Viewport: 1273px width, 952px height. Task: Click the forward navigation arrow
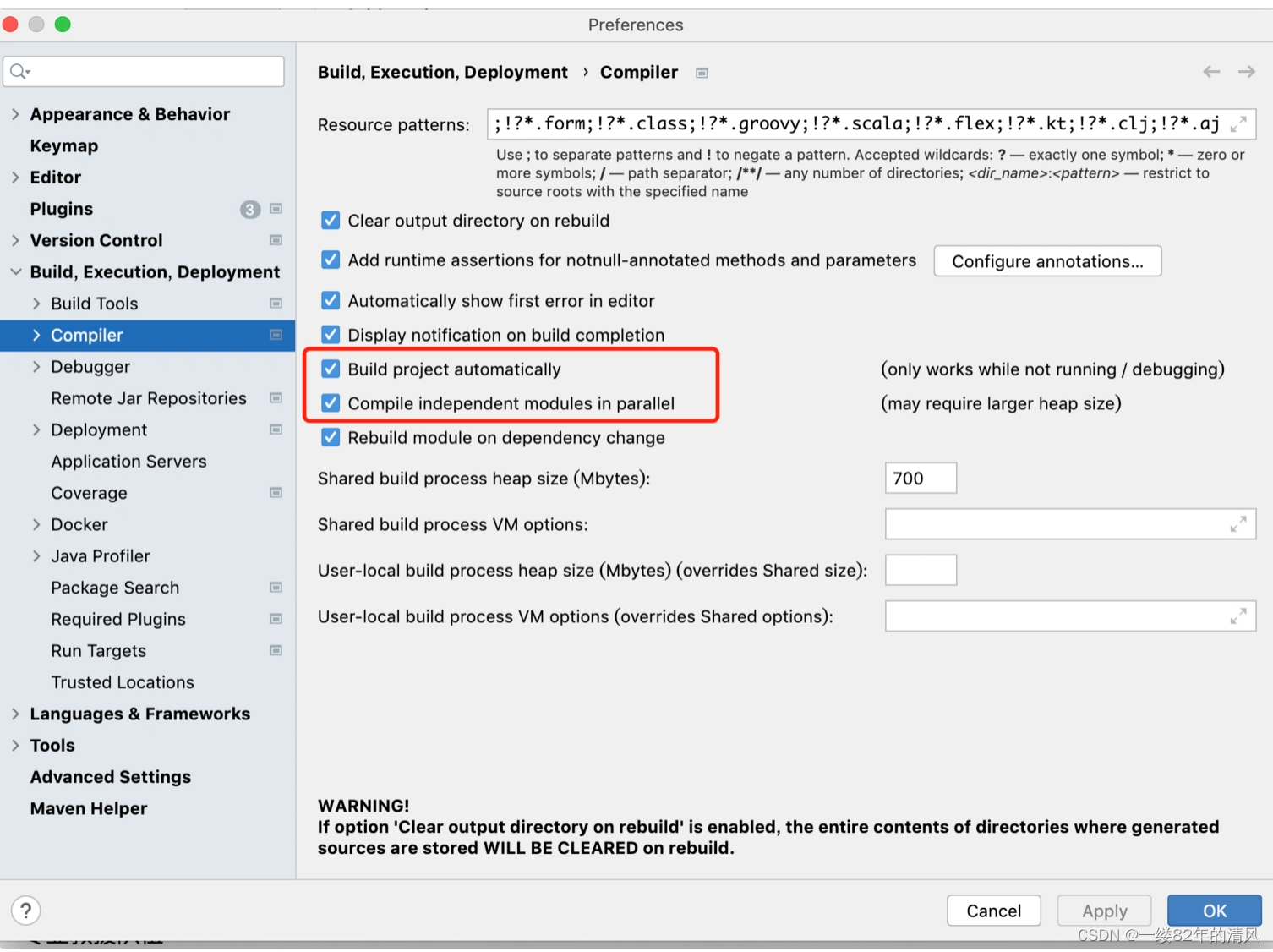click(x=1247, y=72)
